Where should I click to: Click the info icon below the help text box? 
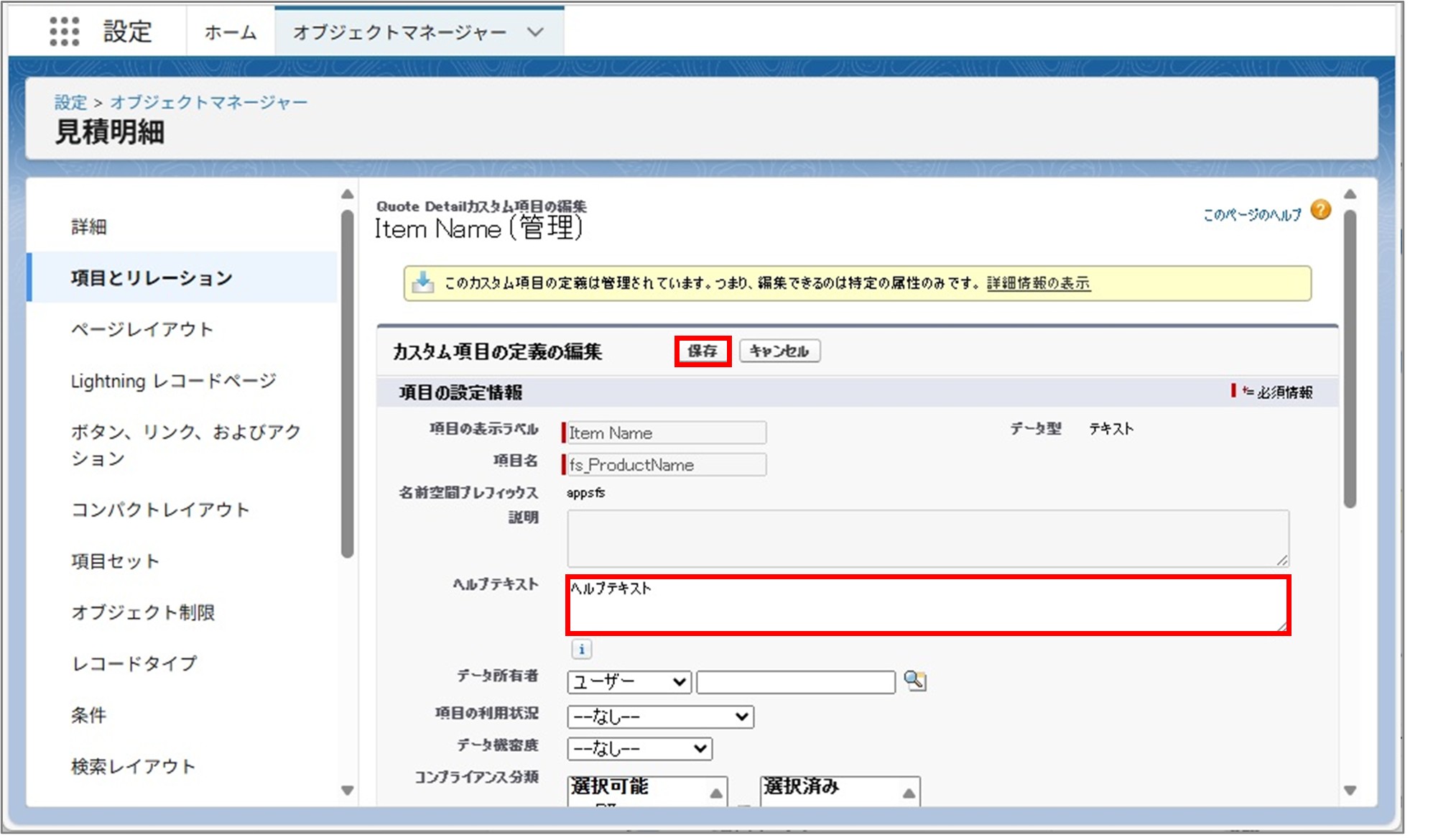point(582,649)
